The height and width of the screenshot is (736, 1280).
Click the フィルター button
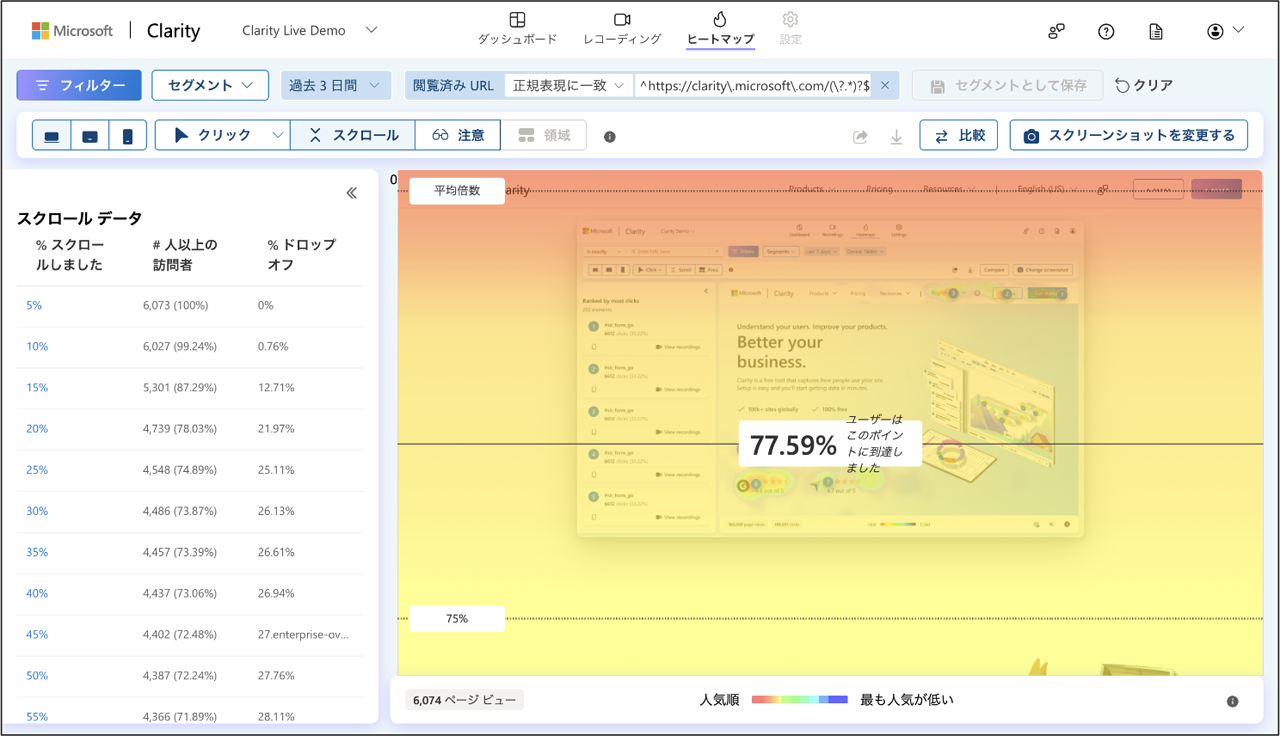tap(79, 85)
